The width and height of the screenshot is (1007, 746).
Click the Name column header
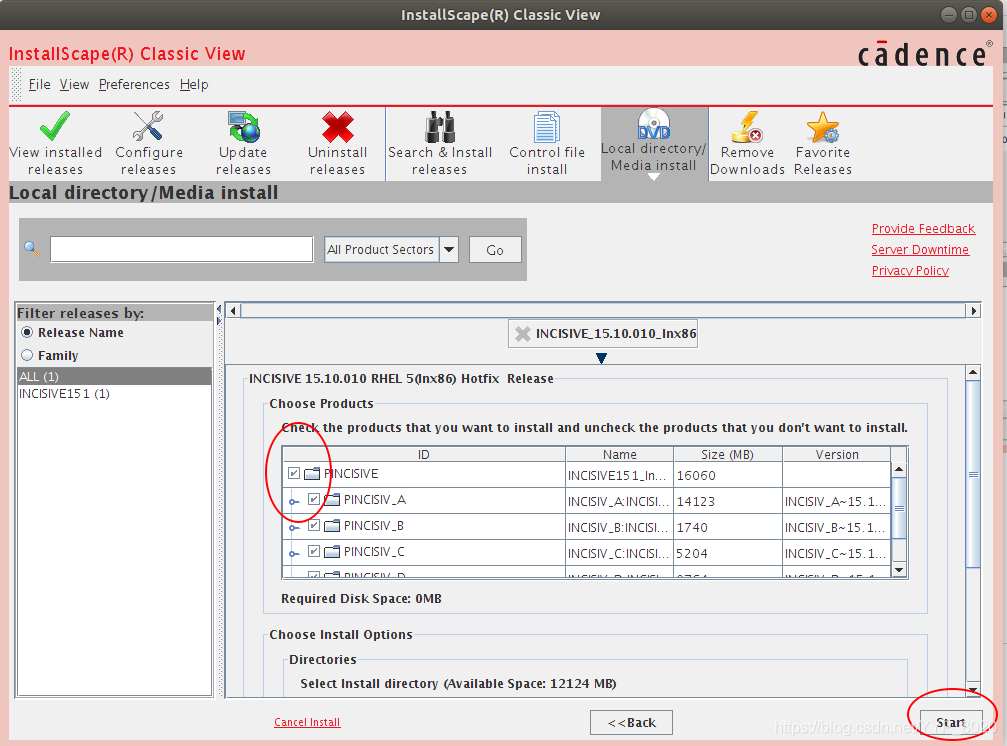coord(620,455)
